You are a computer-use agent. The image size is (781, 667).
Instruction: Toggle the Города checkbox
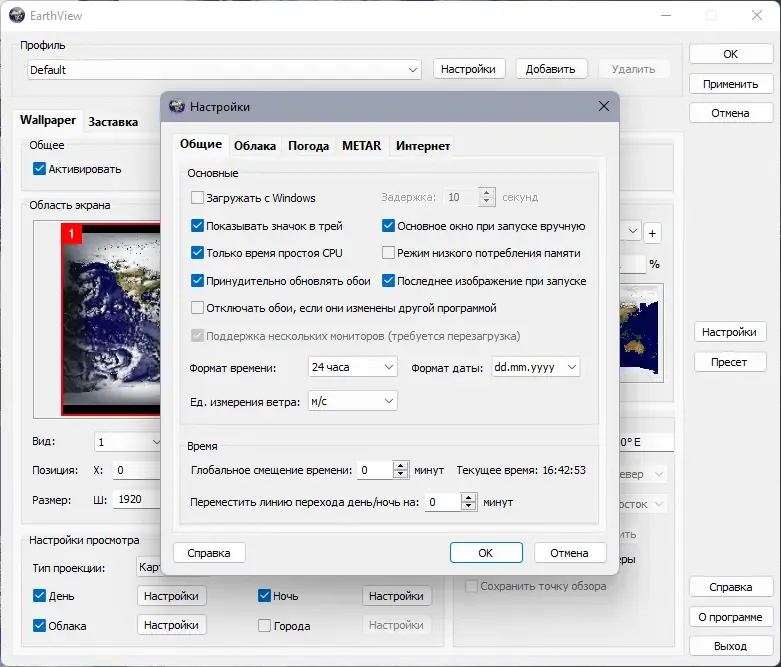pyautogui.click(x=264, y=625)
